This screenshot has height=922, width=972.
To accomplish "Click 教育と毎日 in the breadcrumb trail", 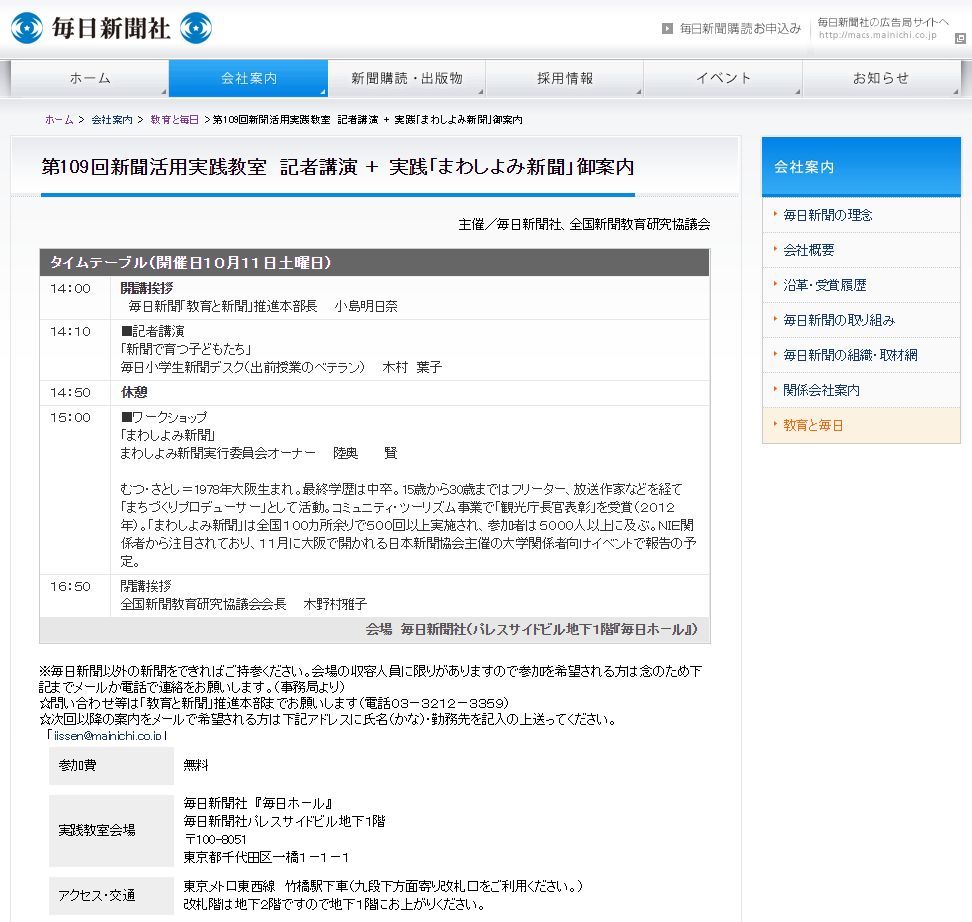I will pyautogui.click(x=174, y=119).
